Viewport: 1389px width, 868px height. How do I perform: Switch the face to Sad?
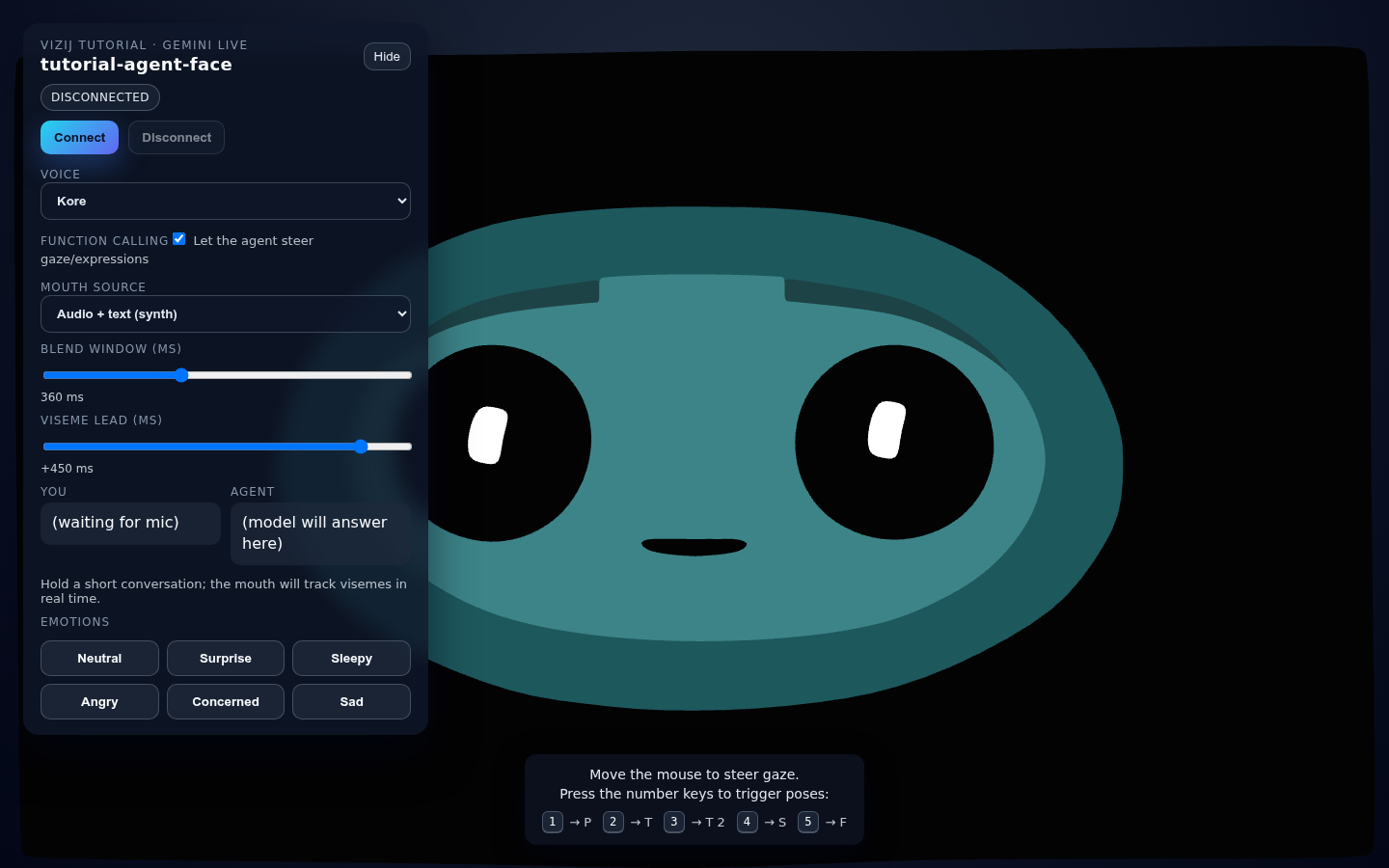coord(351,702)
